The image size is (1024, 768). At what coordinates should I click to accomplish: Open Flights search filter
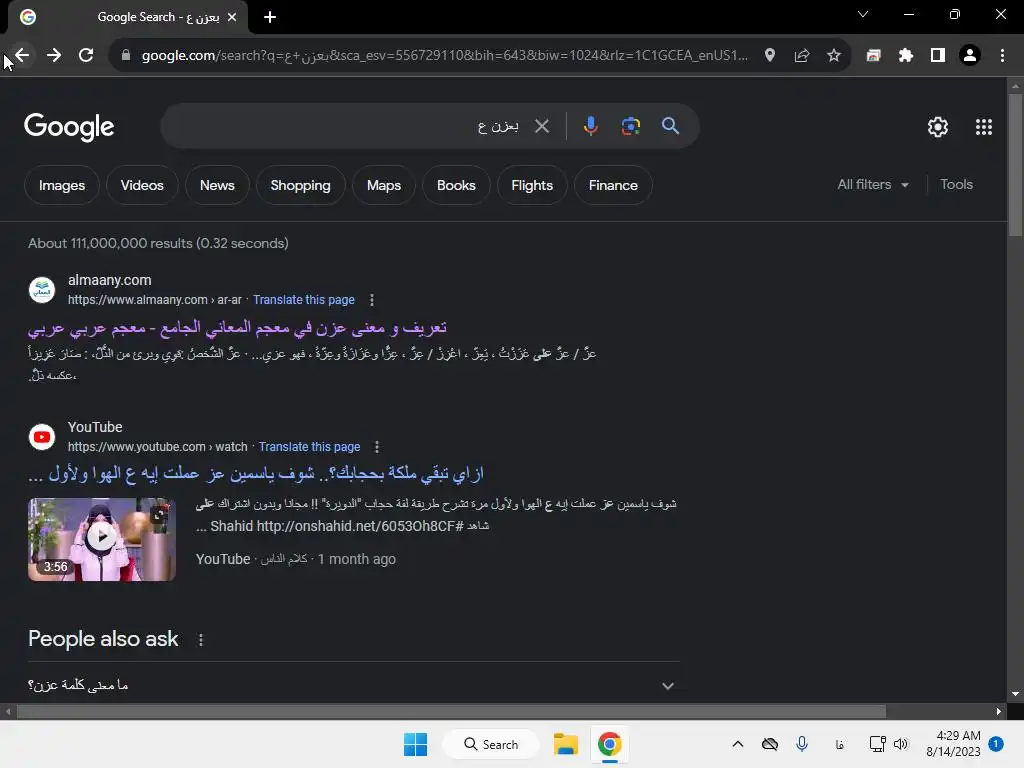(x=532, y=185)
